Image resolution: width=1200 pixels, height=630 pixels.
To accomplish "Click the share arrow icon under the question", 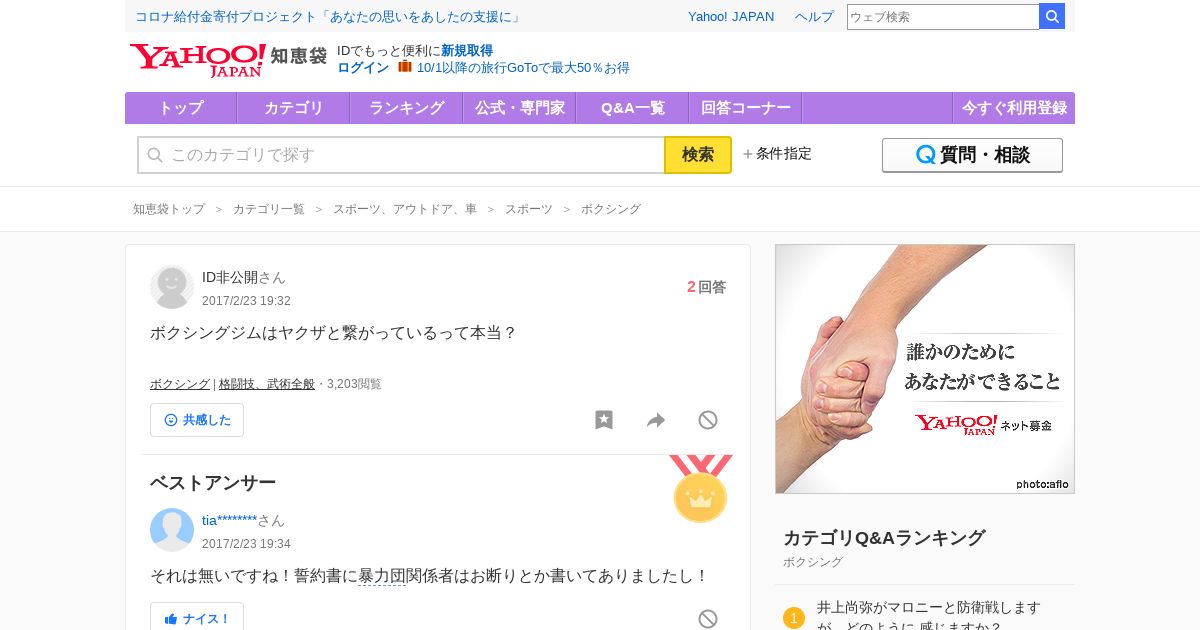I will click(x=656, y=420).
